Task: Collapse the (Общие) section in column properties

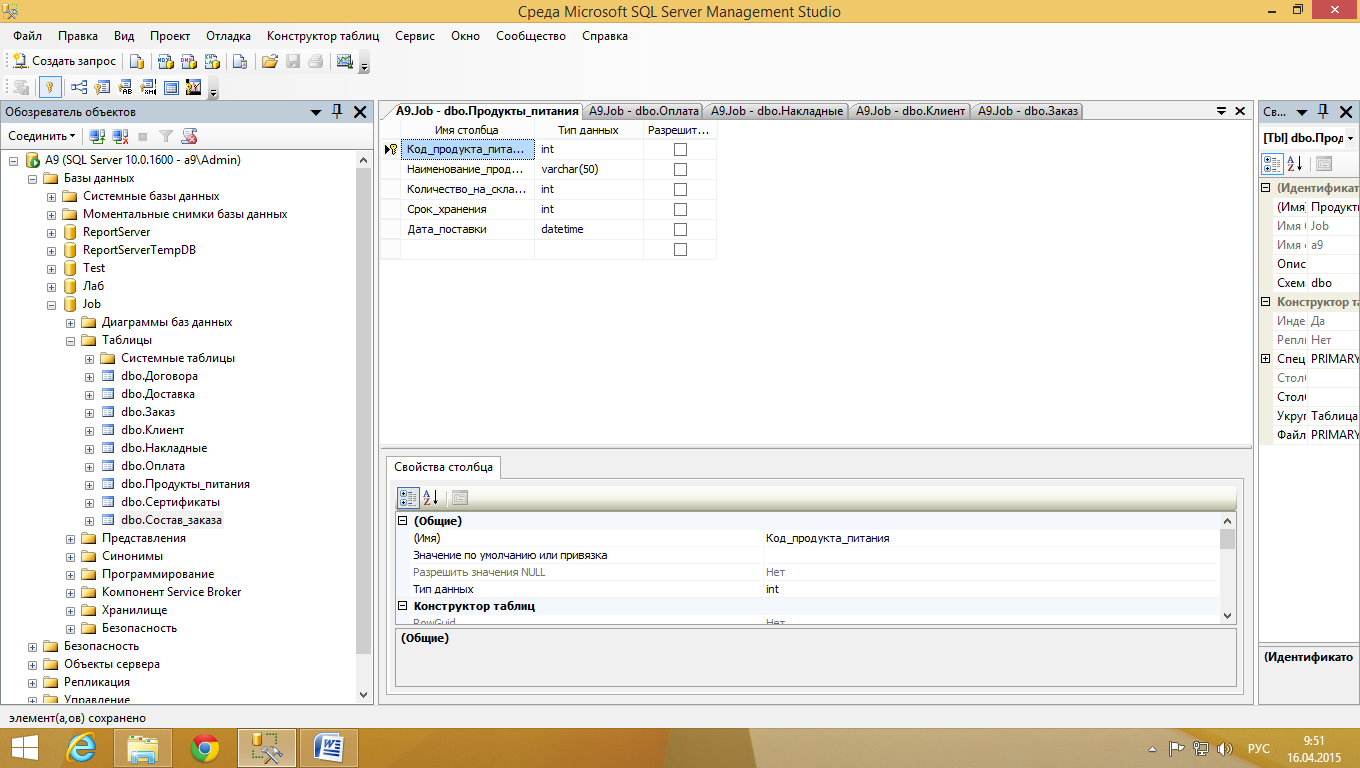Action: tap(403, 521)
